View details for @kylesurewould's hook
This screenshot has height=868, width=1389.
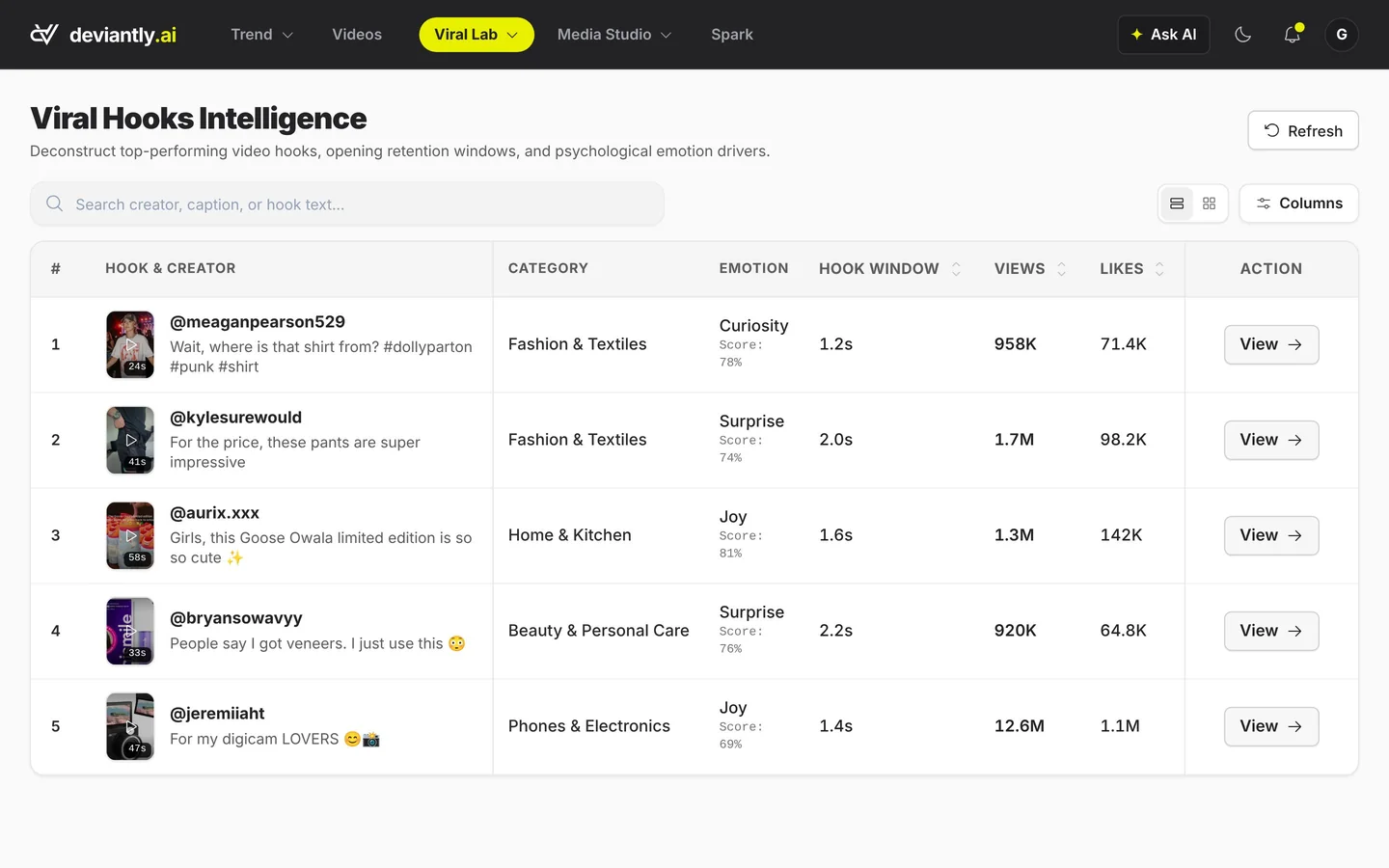(x=1271, y=440)
